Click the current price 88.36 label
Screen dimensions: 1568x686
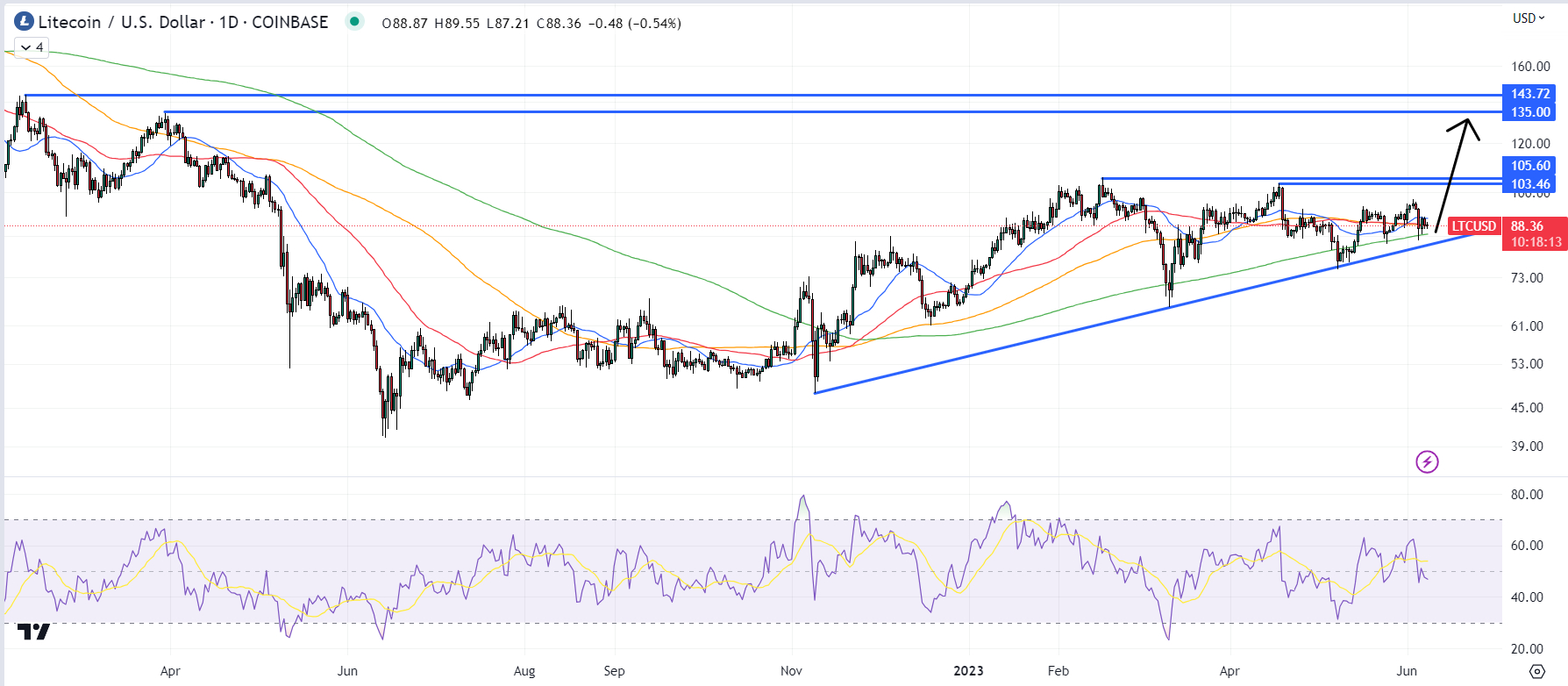click(1527, 226)
